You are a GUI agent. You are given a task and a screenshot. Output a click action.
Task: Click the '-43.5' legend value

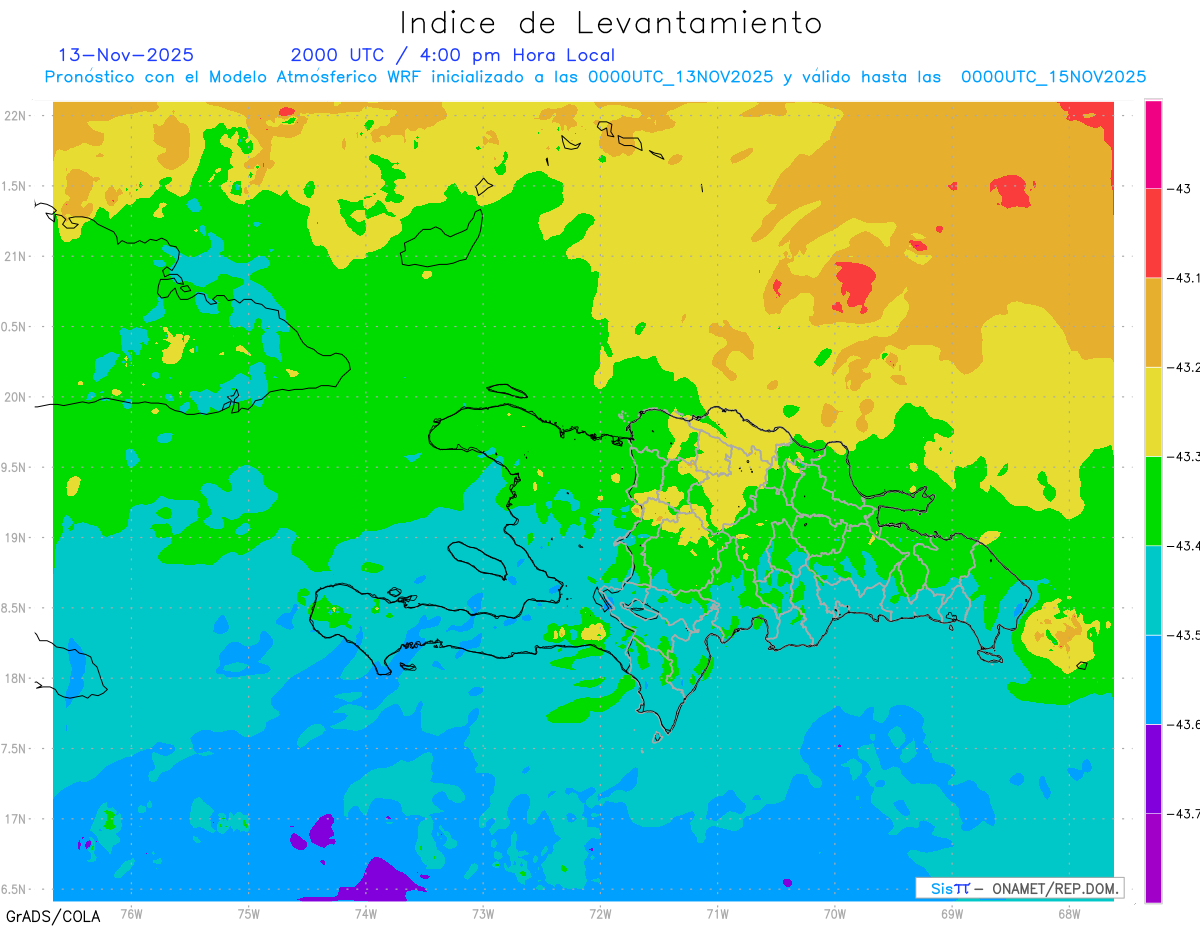pyautogui.click(x=1185, y=634)
